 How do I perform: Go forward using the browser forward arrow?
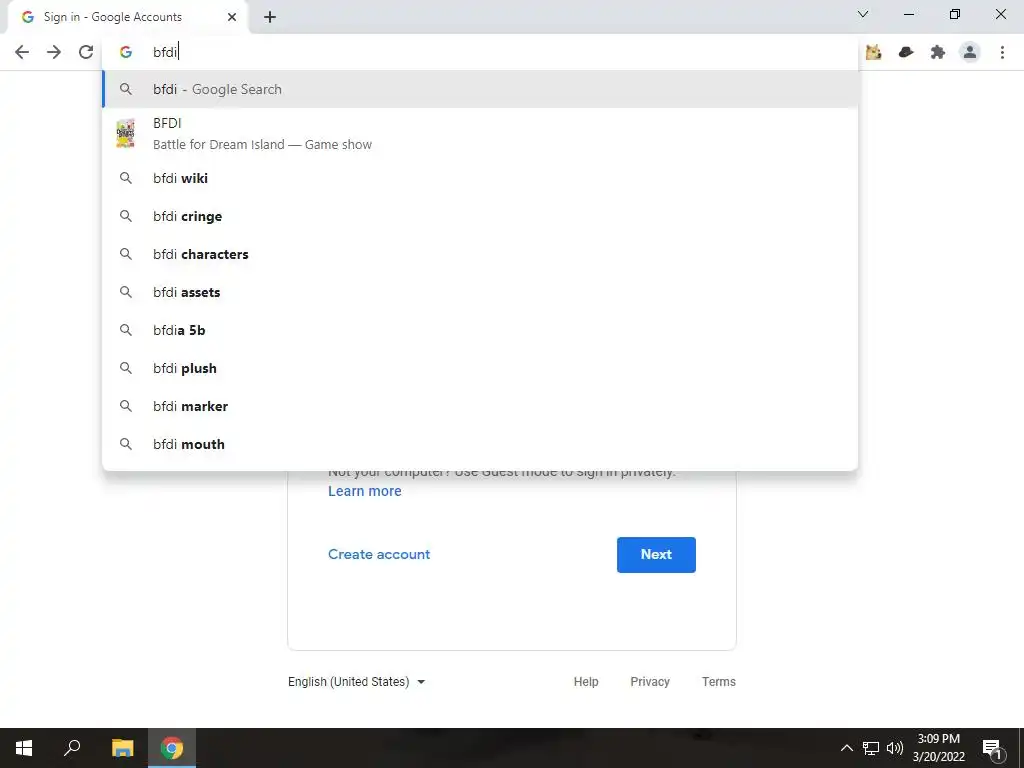[x=54, y=52]
